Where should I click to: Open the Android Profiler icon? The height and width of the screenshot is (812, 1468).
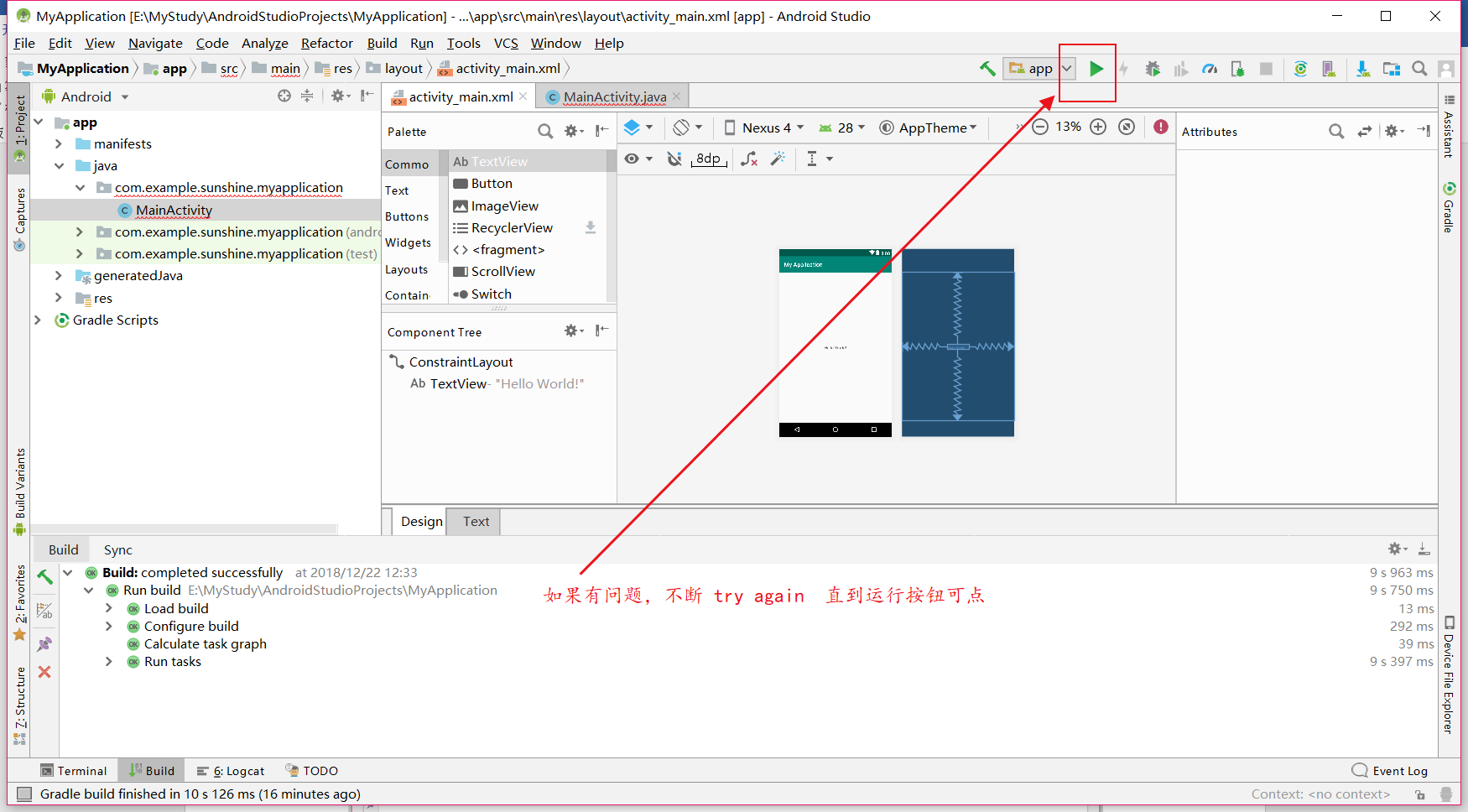point(1210,69)
